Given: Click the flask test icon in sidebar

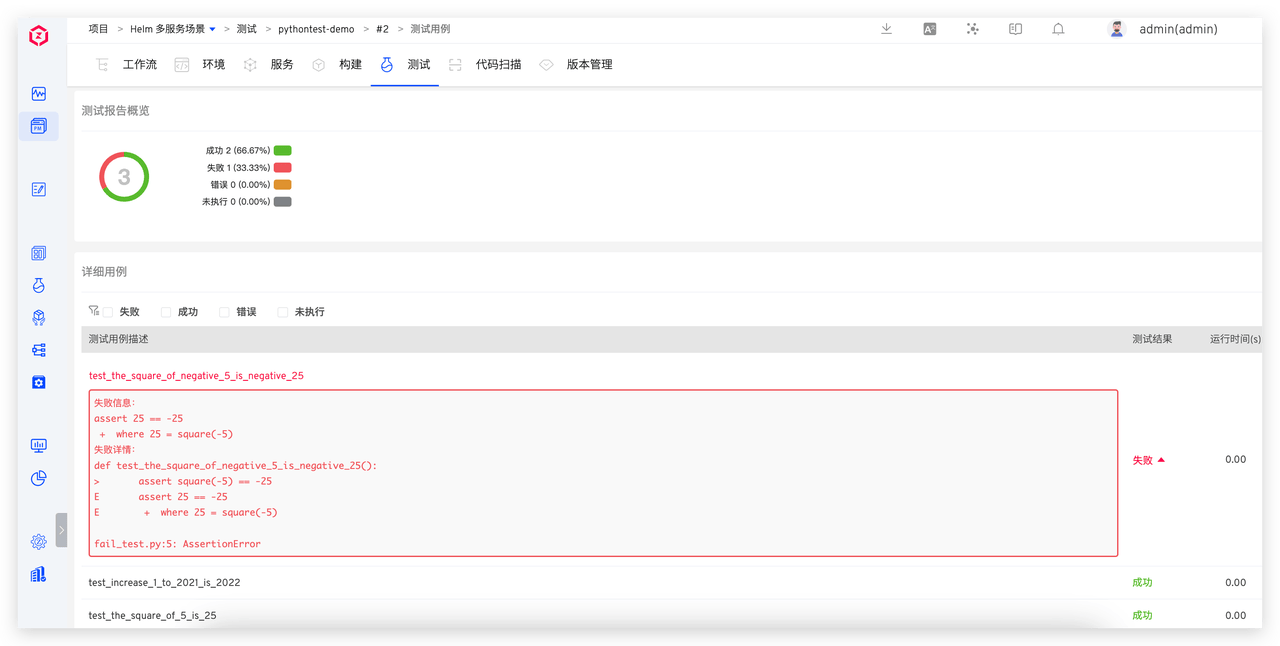Looking at the screenshot, I should tap(39, 285).
